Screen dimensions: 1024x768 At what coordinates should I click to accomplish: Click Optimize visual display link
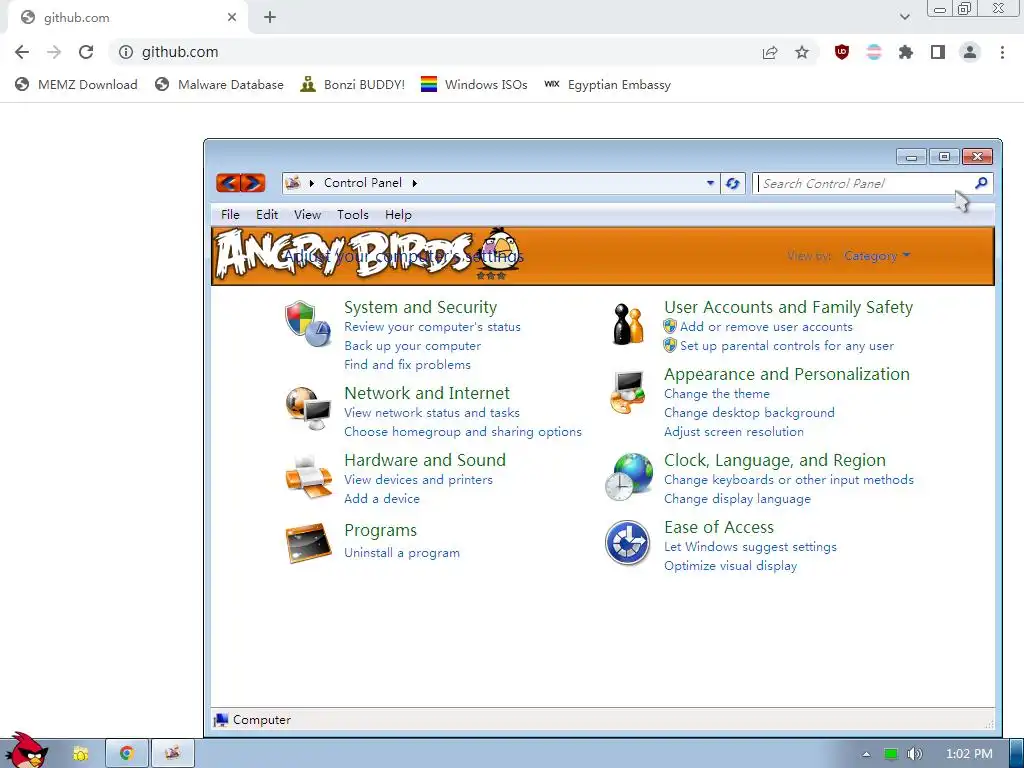[x=730, y=566]
